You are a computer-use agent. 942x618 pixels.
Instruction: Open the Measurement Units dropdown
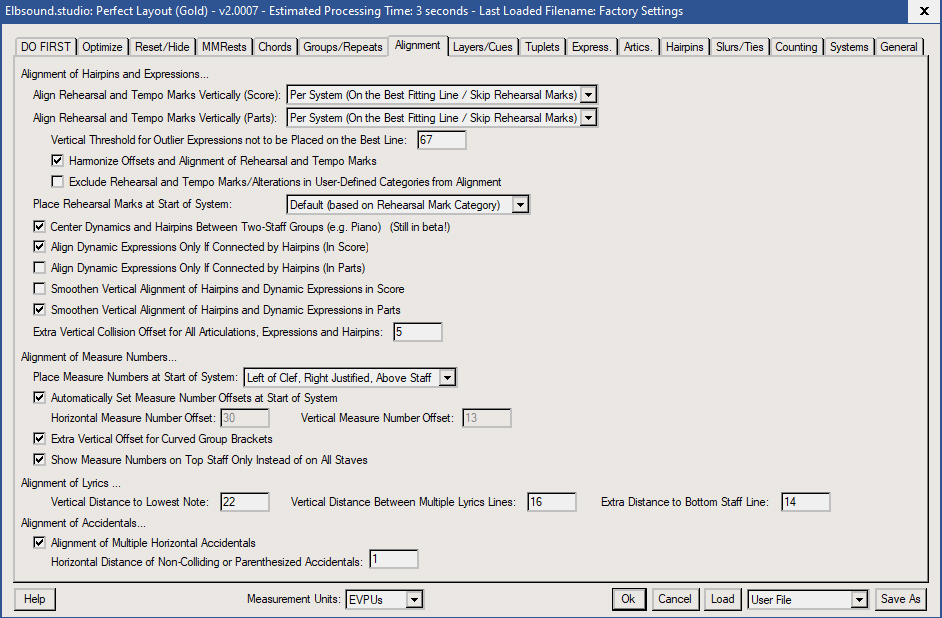(414, 599)
